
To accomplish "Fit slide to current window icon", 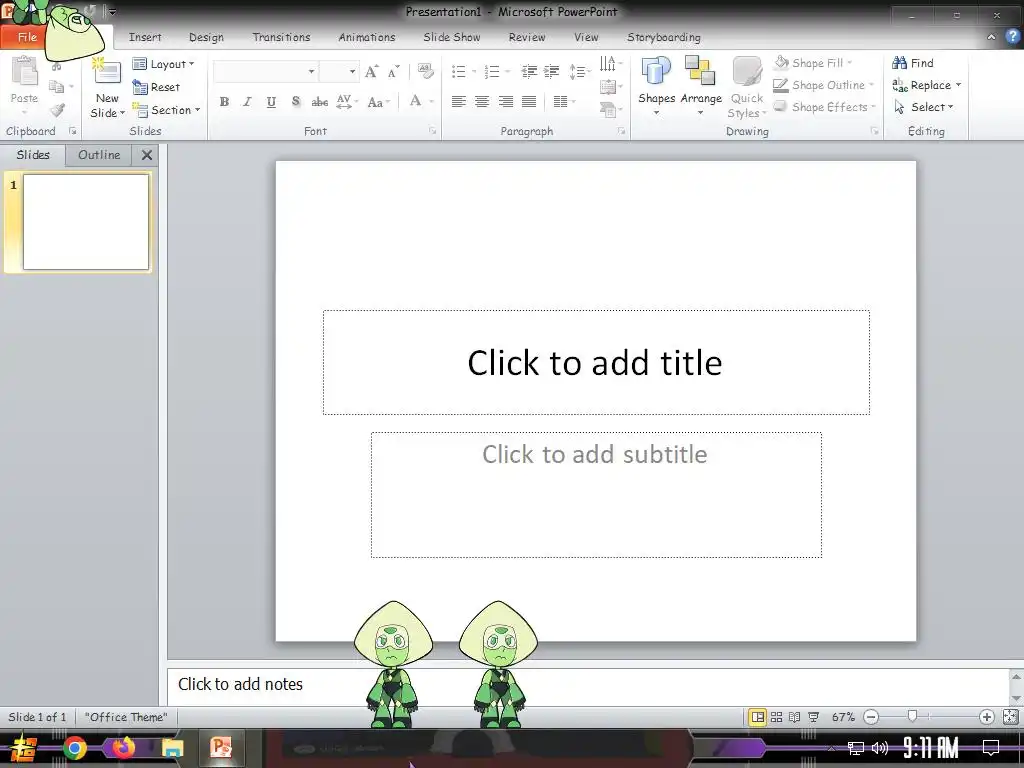I will 1010,717.
